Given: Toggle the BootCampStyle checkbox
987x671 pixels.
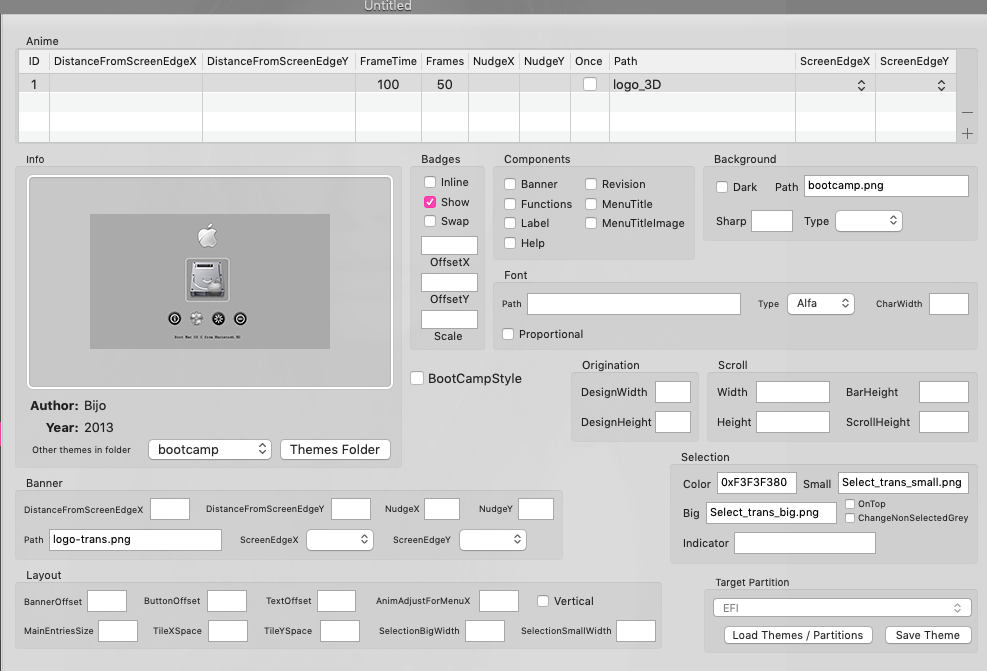Looking at the screenshot, I should point(417,378).
